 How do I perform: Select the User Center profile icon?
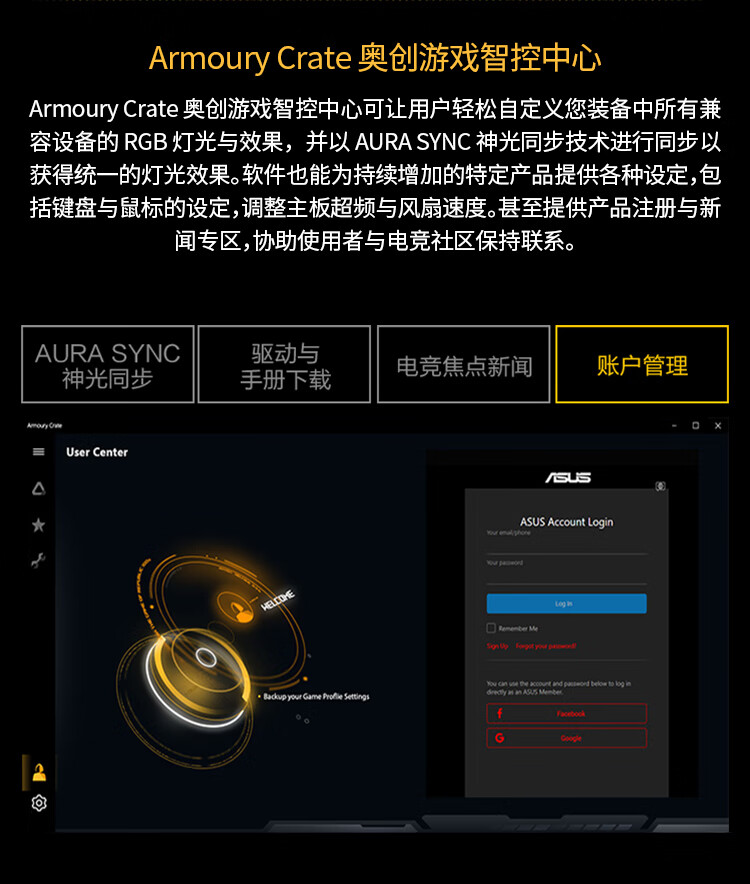tap(39, 772)
